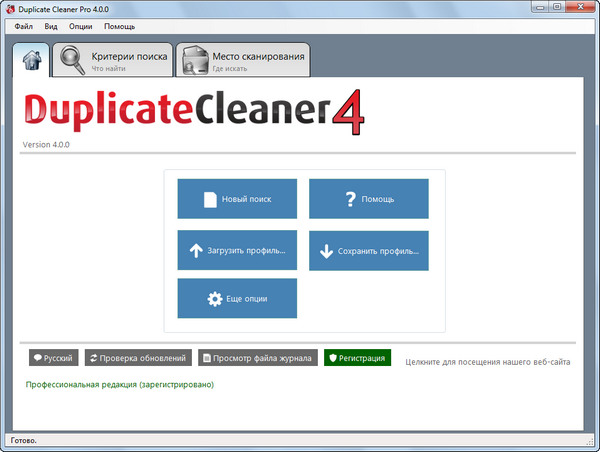Click the green Регистрация button
This screenshot has width=600, height=452.
(x=357, y=358)
